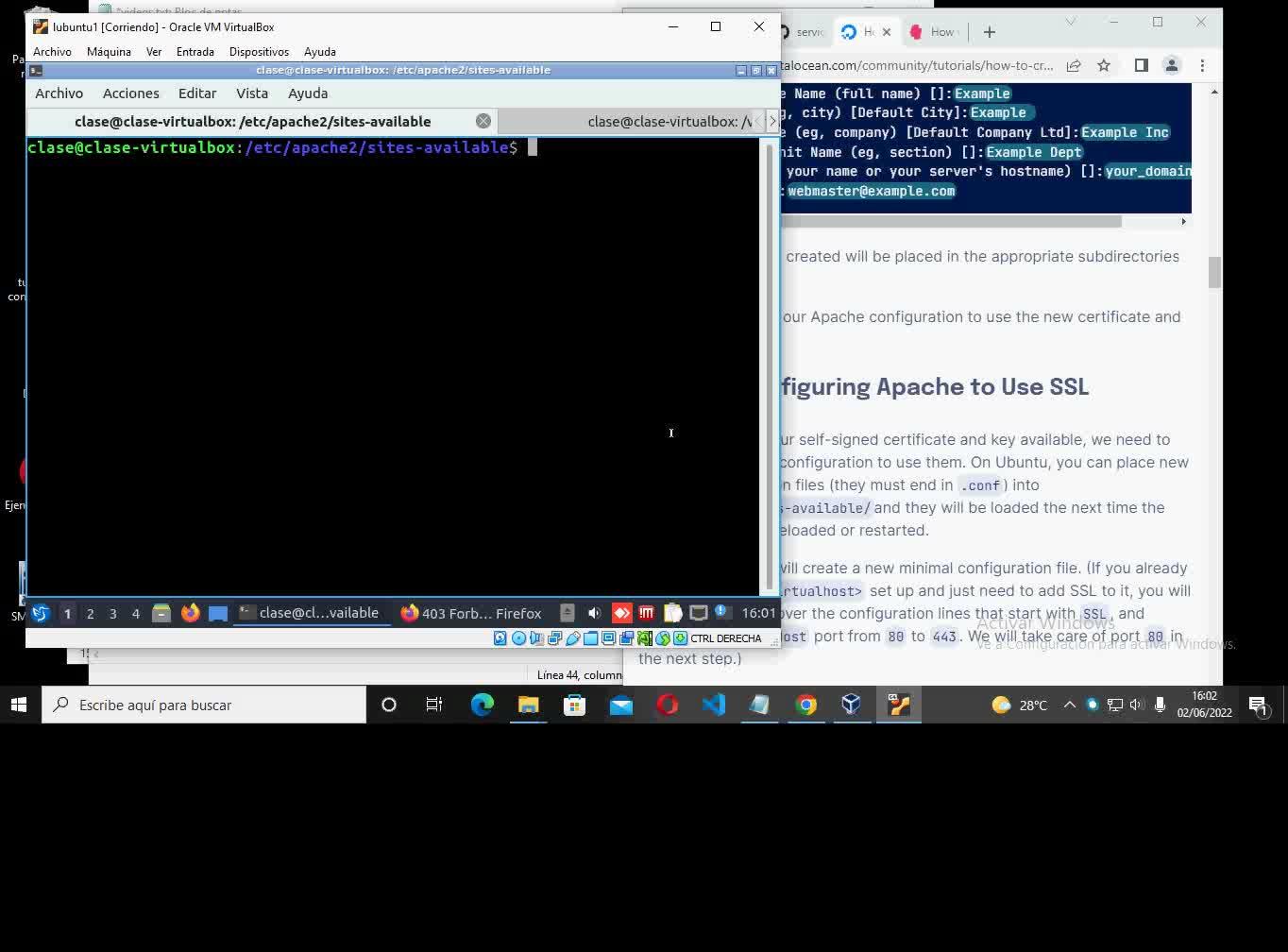Open Microsoft Store from Windows taskbar
The image size is (1288, 952).
[x=574, y=705]
